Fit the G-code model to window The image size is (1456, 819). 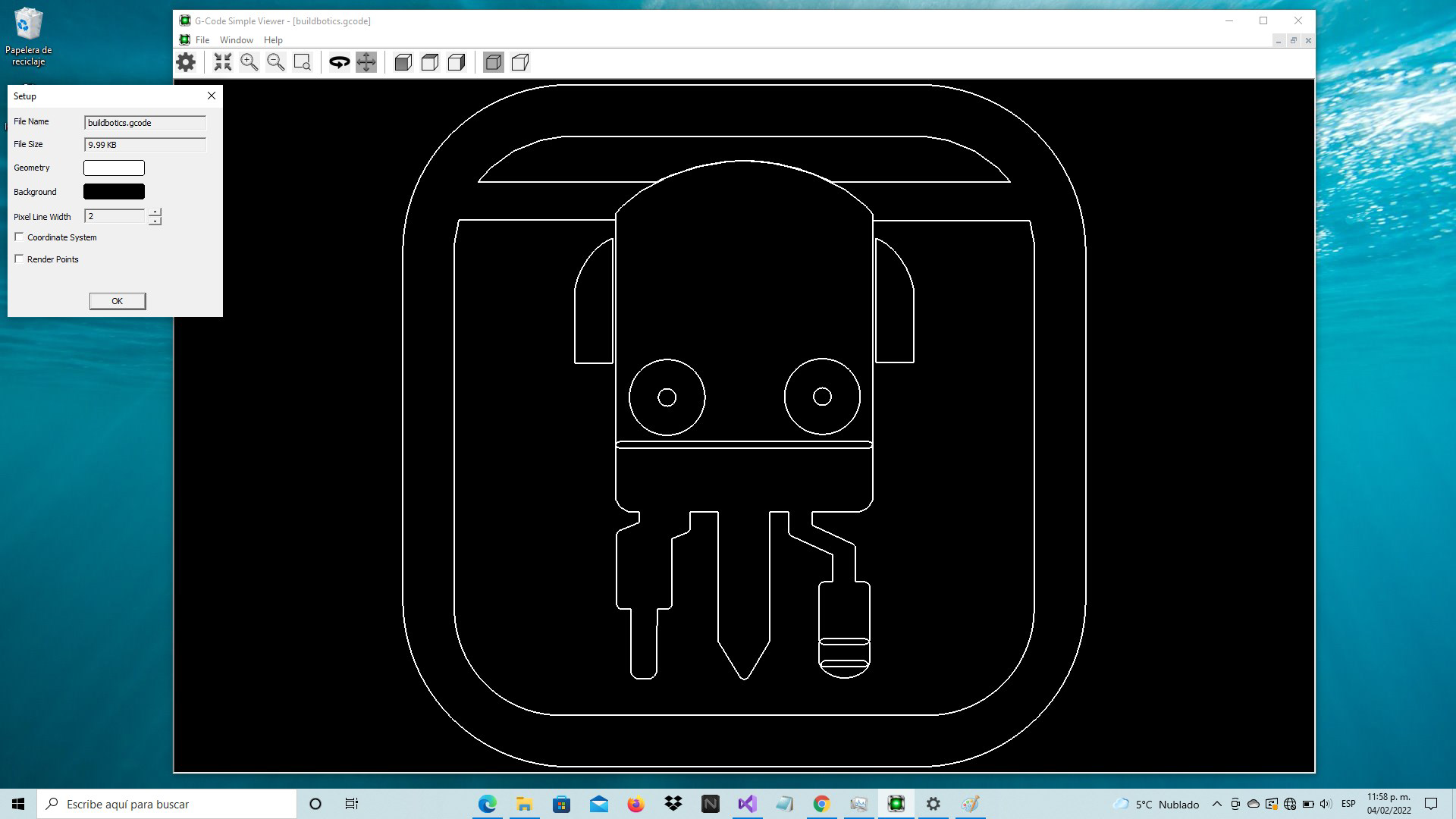pos(222,62)
